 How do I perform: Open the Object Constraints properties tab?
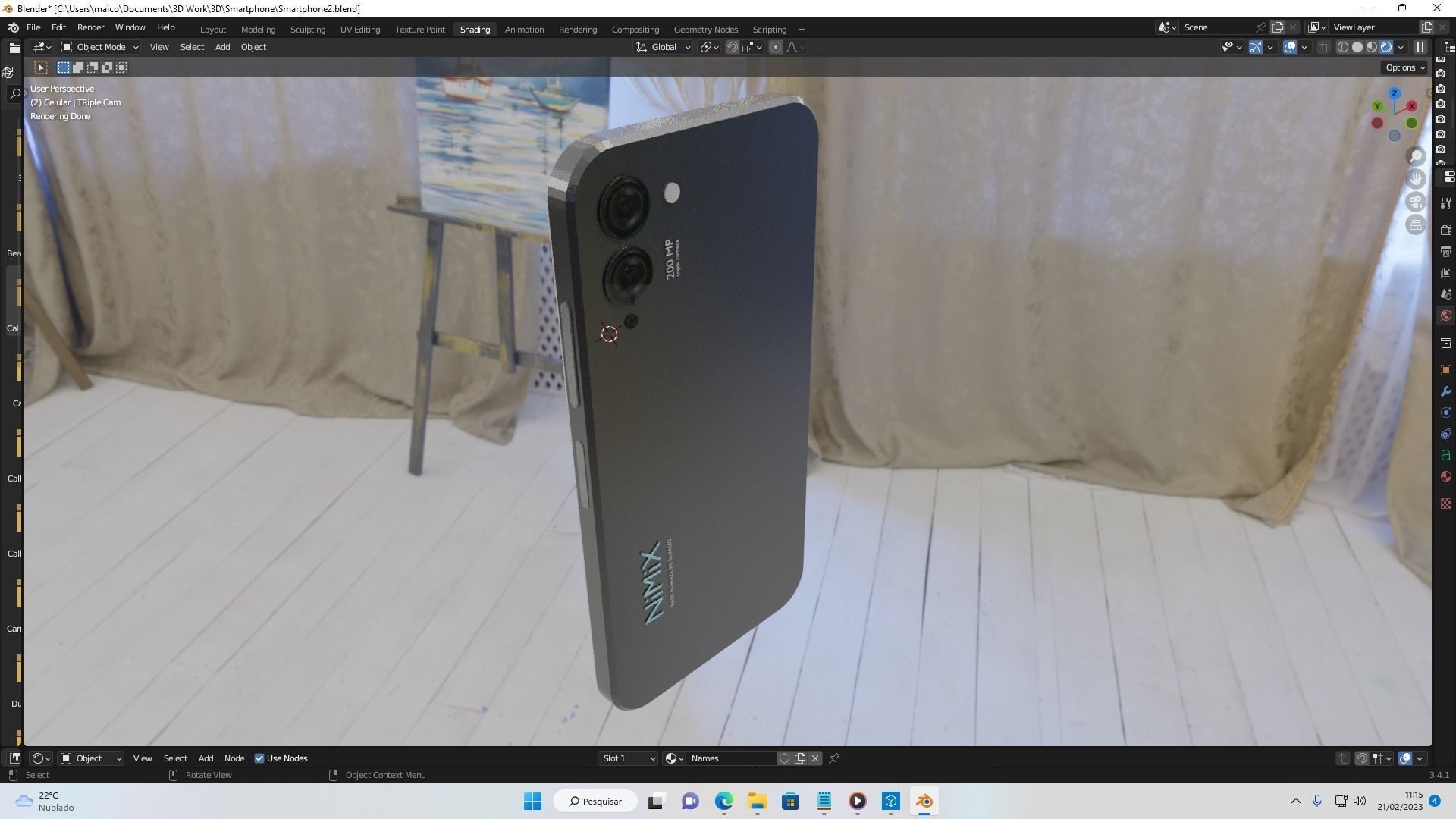1446,434
